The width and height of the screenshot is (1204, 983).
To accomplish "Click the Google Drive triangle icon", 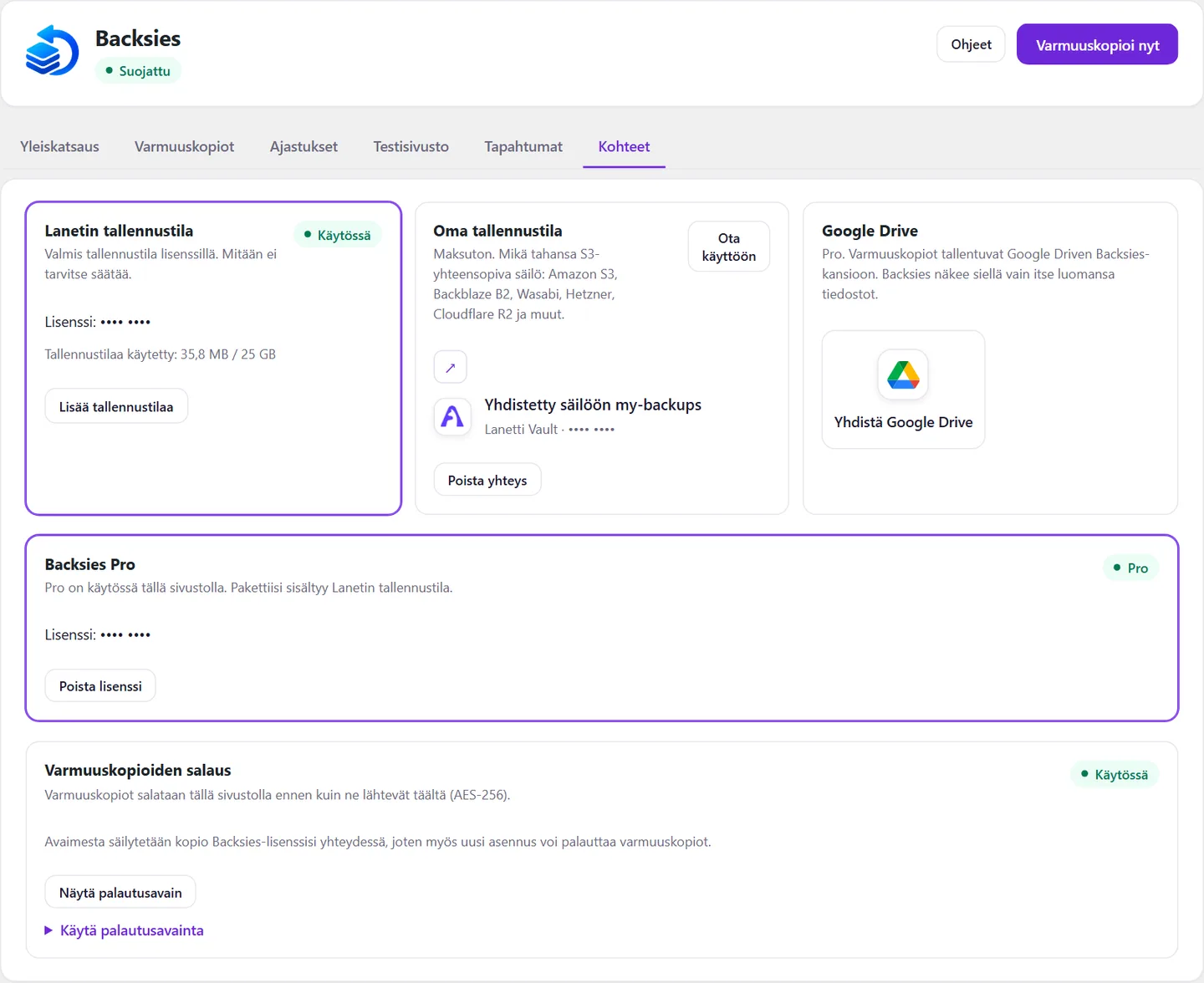I will [903, 374].
